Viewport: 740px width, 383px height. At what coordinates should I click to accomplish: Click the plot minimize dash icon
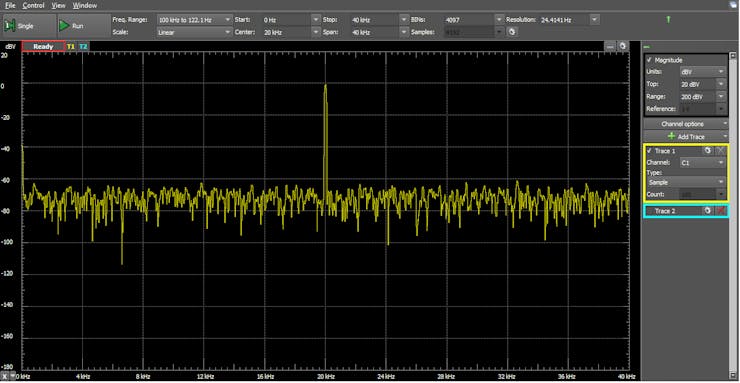tap(610, 46)
